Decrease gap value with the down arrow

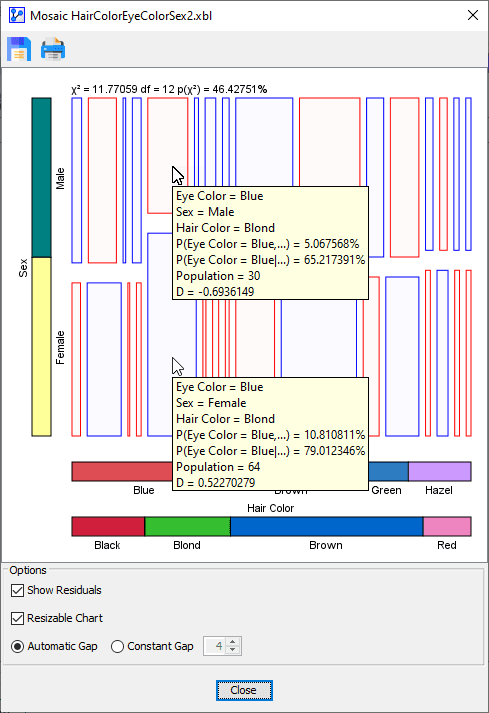233,650
